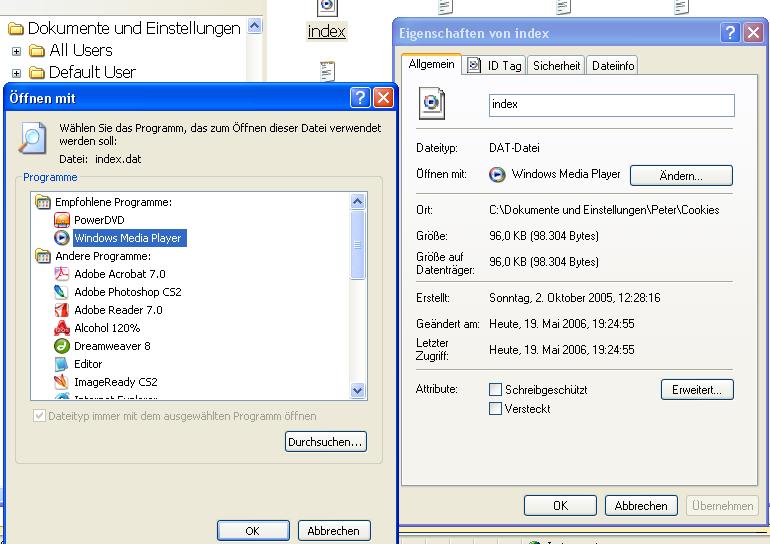Viewport: 770px width, 544px height.
Task: Click Windows Media Player icon in list
Action: 62,238
